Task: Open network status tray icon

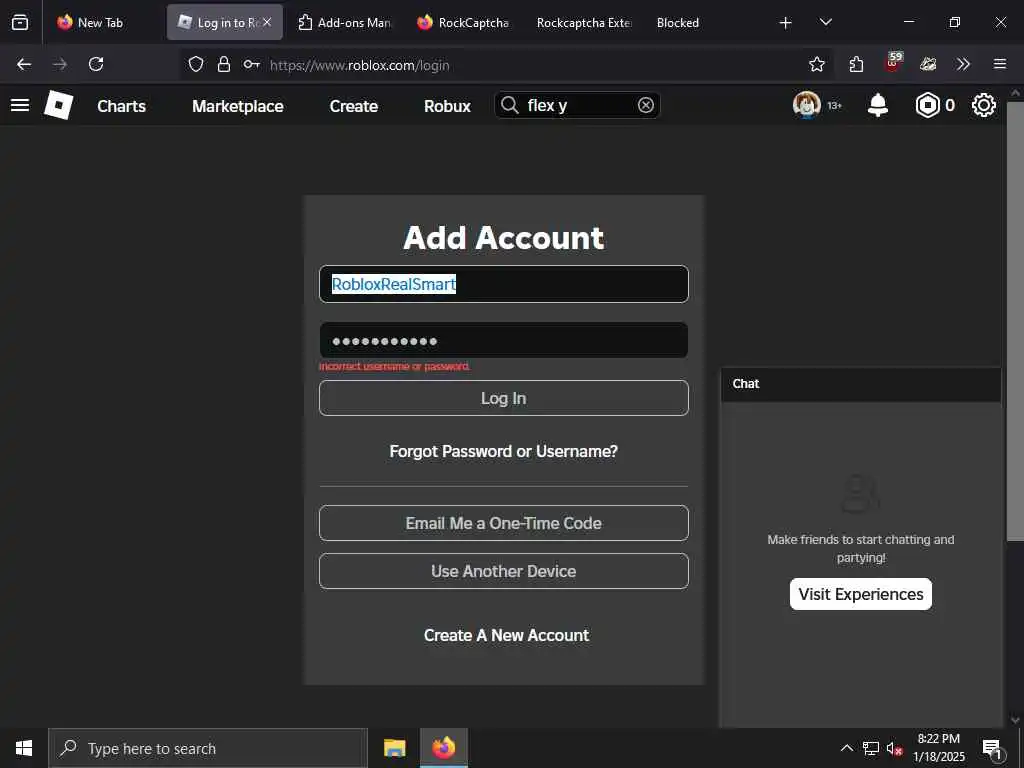Action: [871, 748]
